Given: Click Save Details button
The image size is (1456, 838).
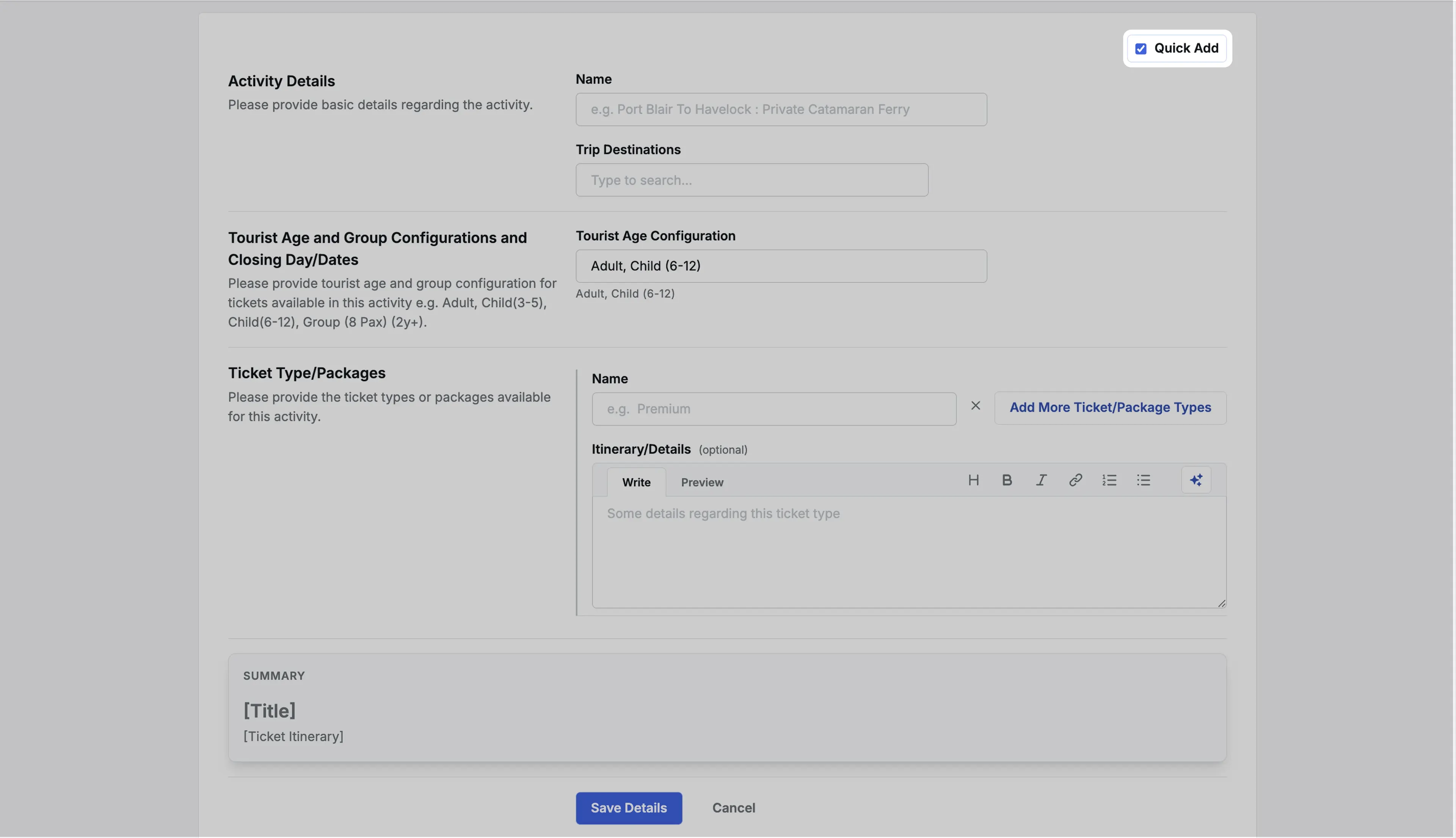Looking at the screenshot, I should [629, 808].
